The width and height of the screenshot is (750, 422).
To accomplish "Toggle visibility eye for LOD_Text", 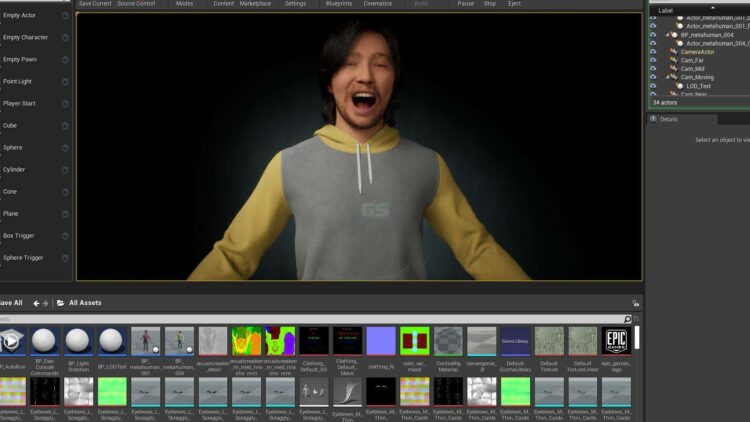I will 653,86.
